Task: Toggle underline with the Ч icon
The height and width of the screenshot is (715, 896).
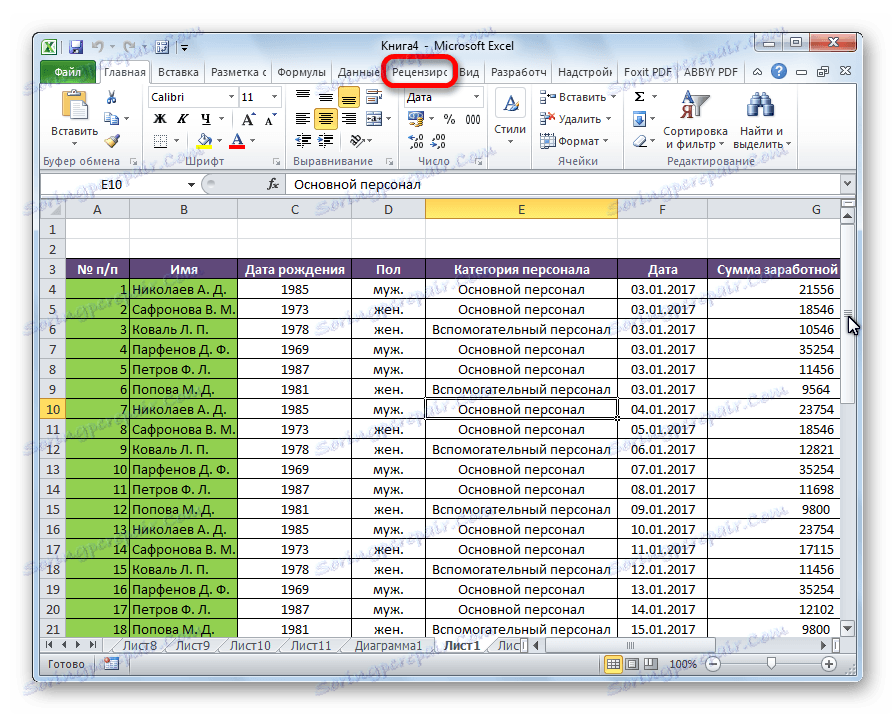Action: click(x=206, y=118)
